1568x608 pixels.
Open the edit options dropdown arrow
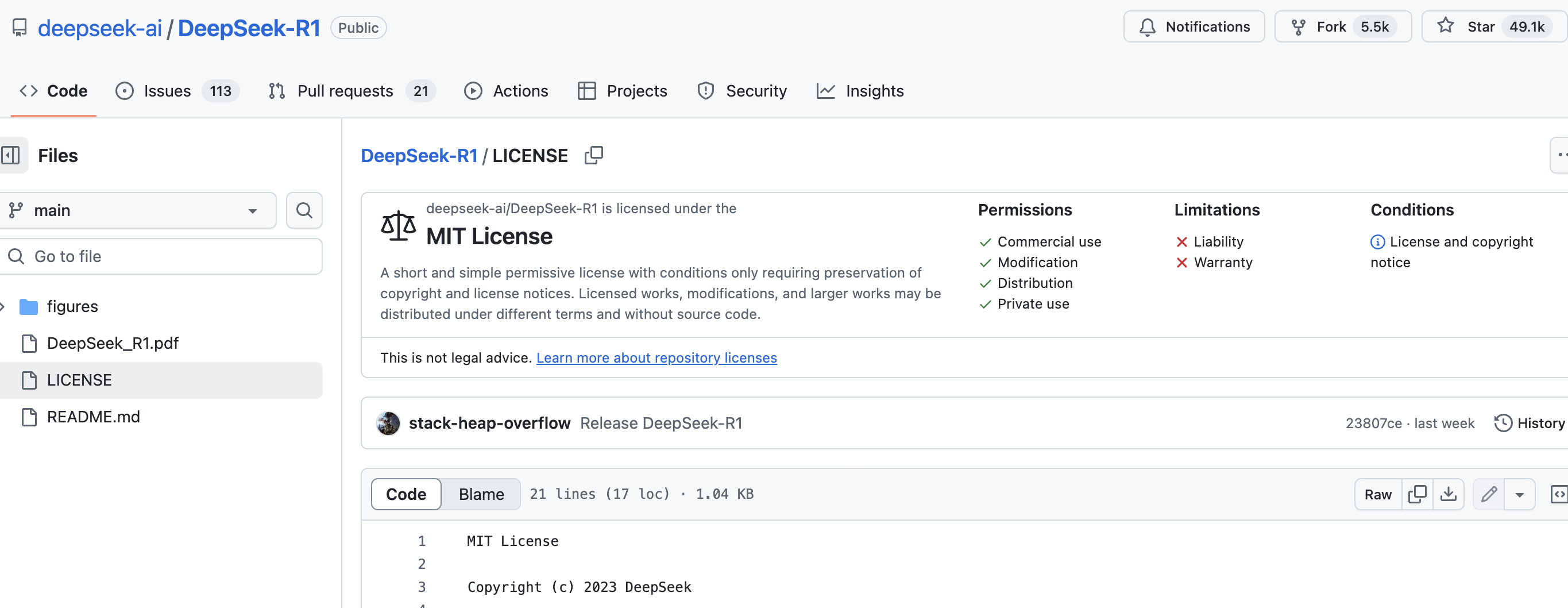coord(1520,495)
